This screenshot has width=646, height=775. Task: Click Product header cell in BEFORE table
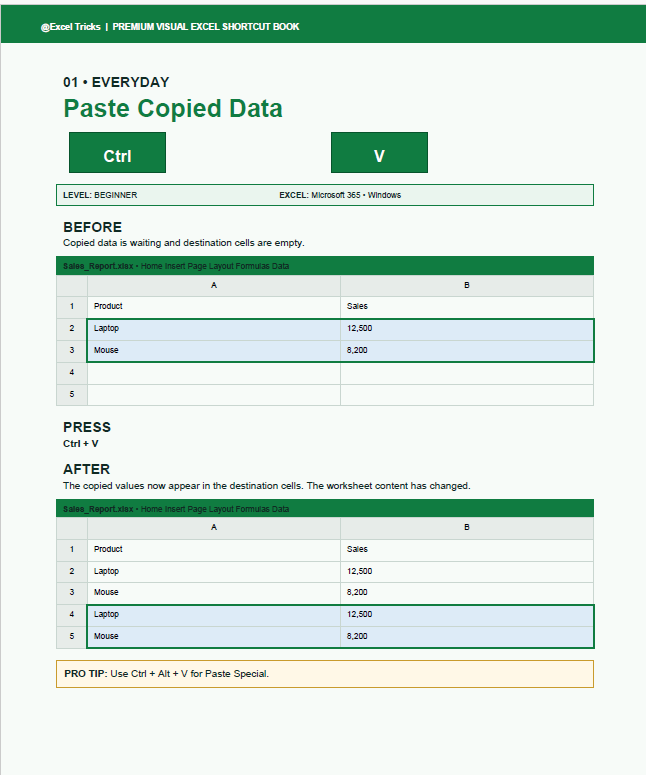(214, 307)
